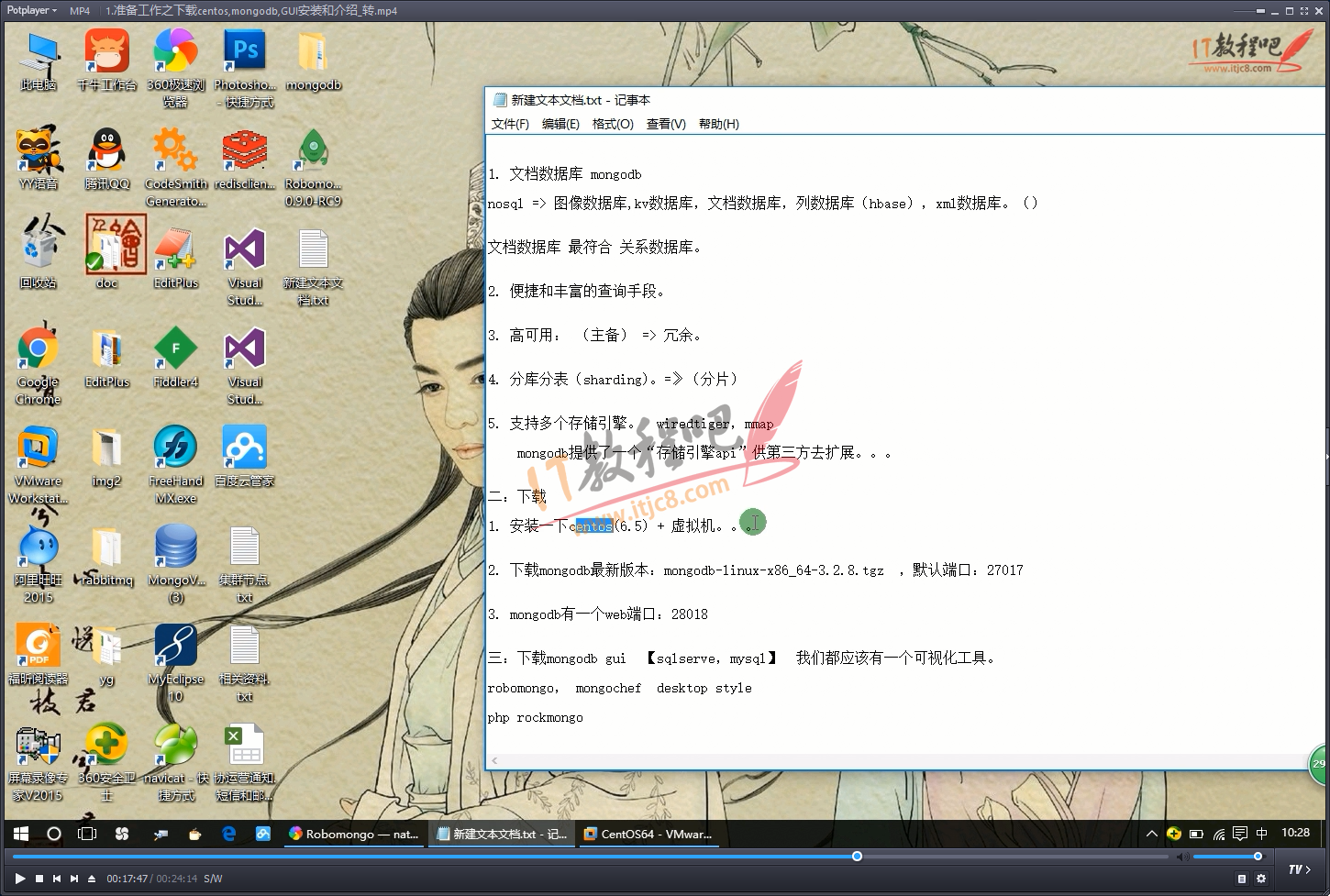Image resolution: width=1330 pixels, height=896 pixels.
Task: Select the YY语音 desktop icon
Action: point(39,160)
